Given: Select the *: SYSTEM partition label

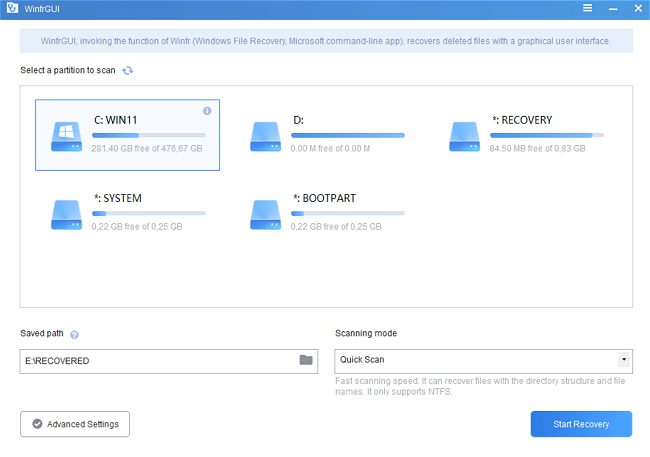Looking at the screenshot, I should [118, 198].
